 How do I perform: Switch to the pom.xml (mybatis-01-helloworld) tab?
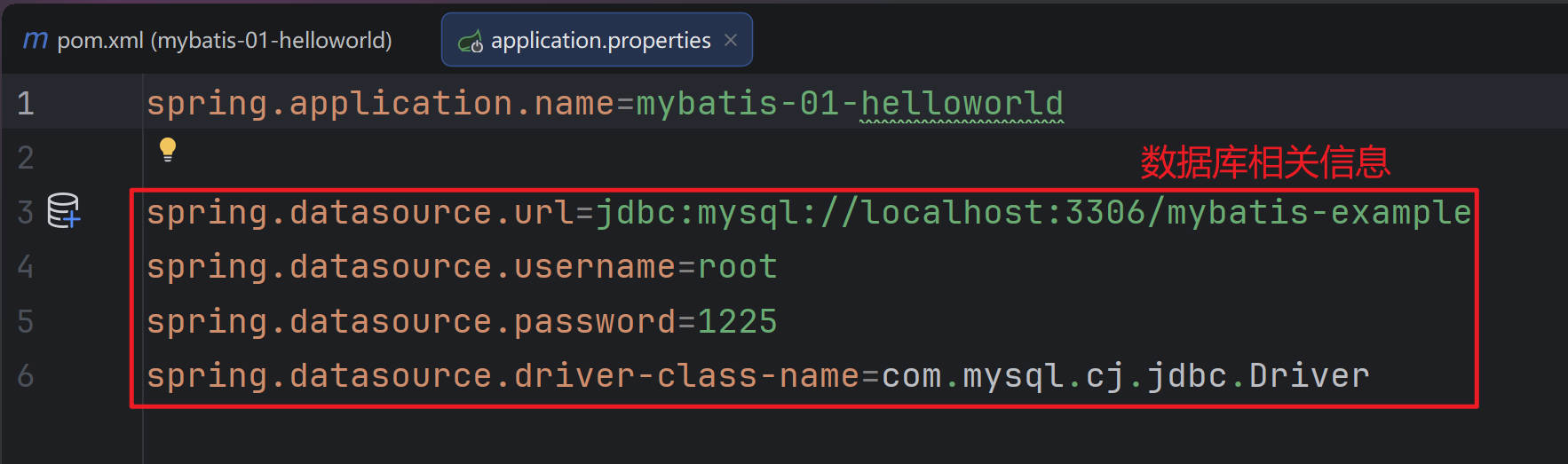(224, 40)
